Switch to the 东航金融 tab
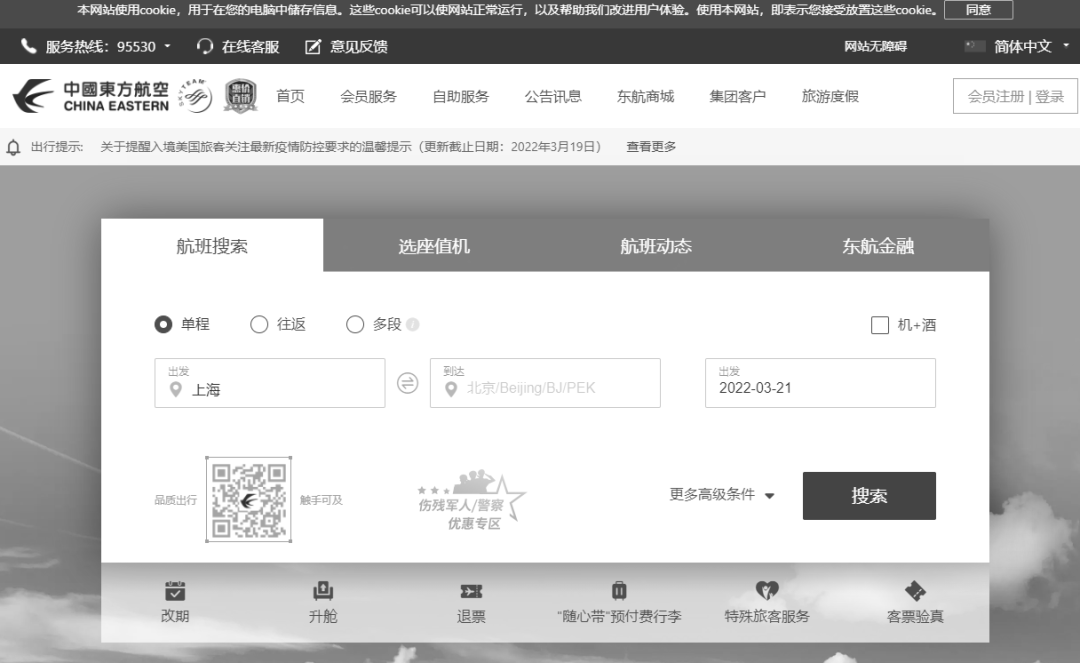This screenshot has height=663, width=1080. pos(878,246)
